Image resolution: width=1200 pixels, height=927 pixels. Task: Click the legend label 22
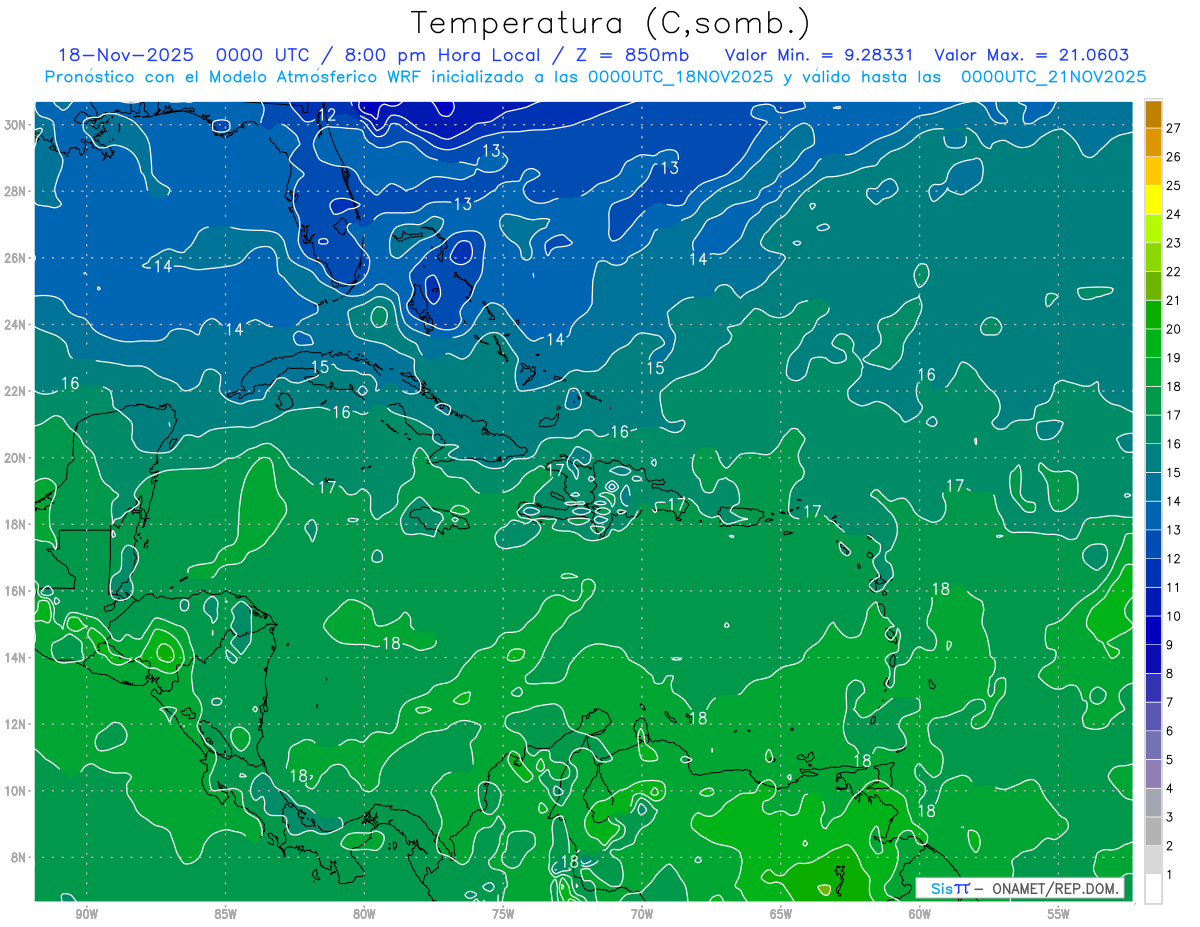pos(1173,272)
